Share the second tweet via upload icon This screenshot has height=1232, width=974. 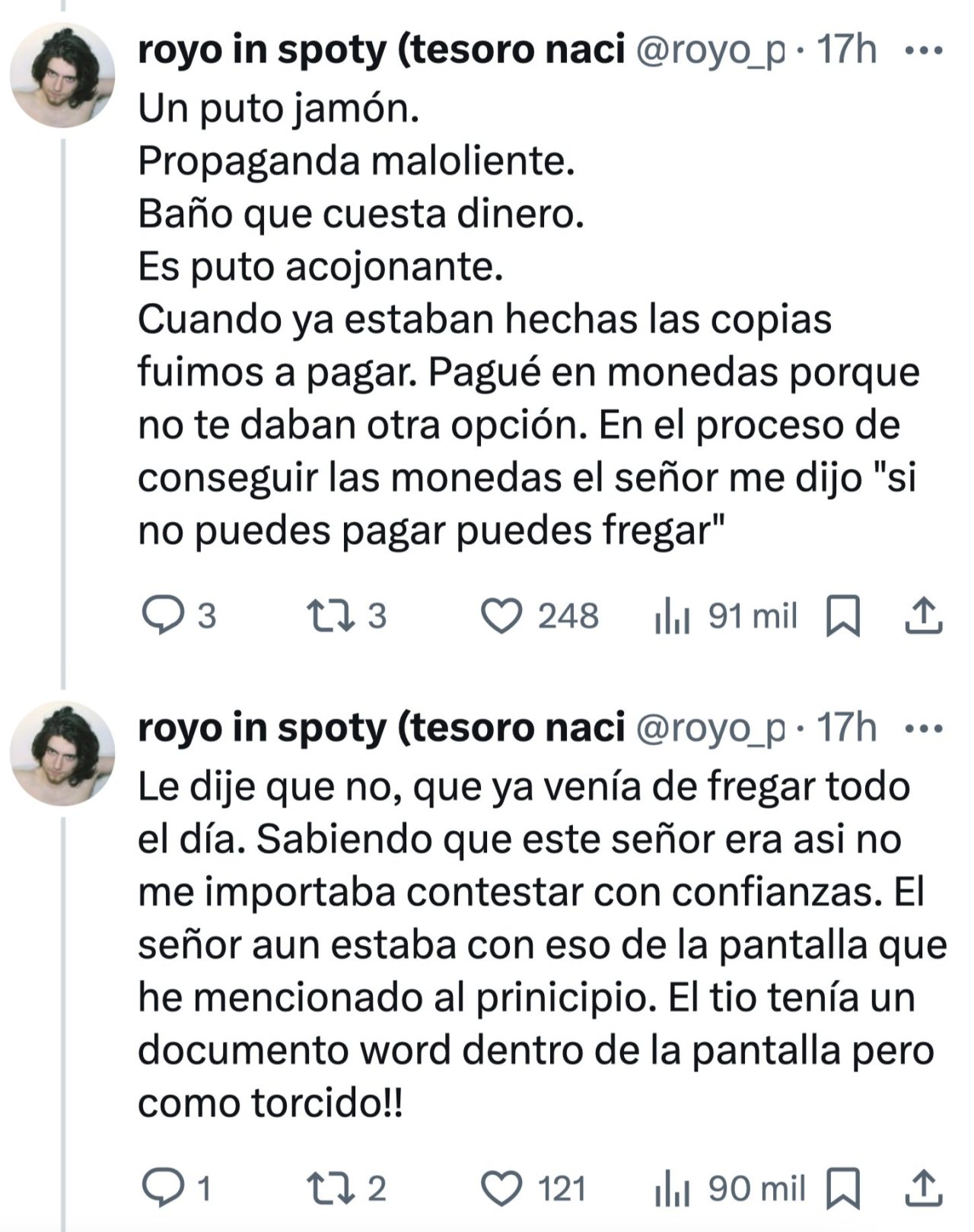923,1188
